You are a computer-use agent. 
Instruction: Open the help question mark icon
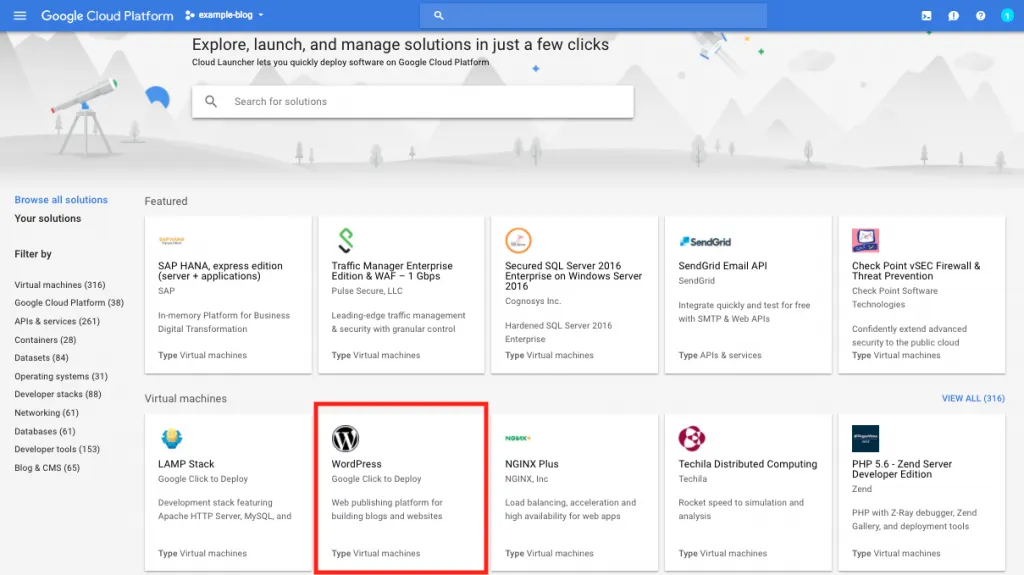pyautogui.click(x=980, y=16)
